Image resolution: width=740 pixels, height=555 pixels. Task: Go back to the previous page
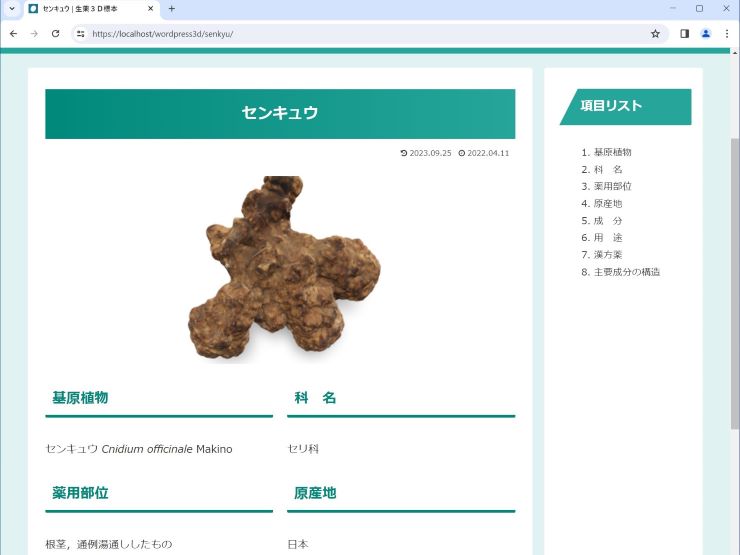point(13,34)
